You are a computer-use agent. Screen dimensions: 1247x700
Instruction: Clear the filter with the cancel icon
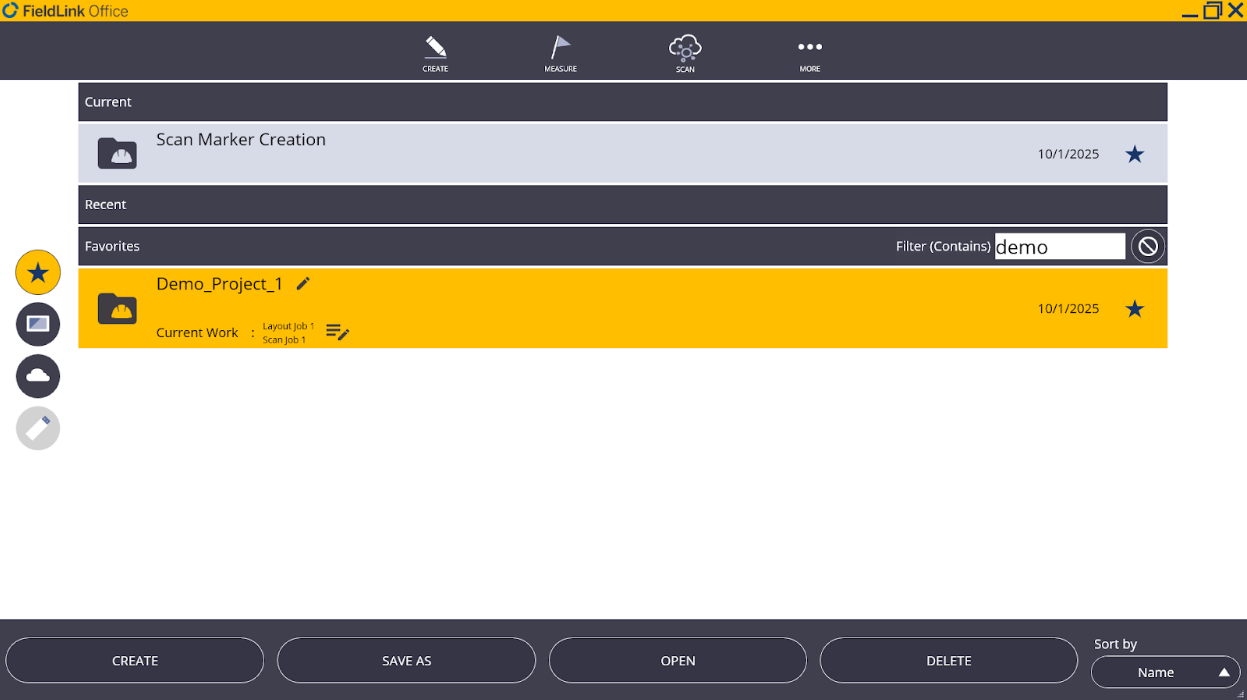tap(1148, 246)
